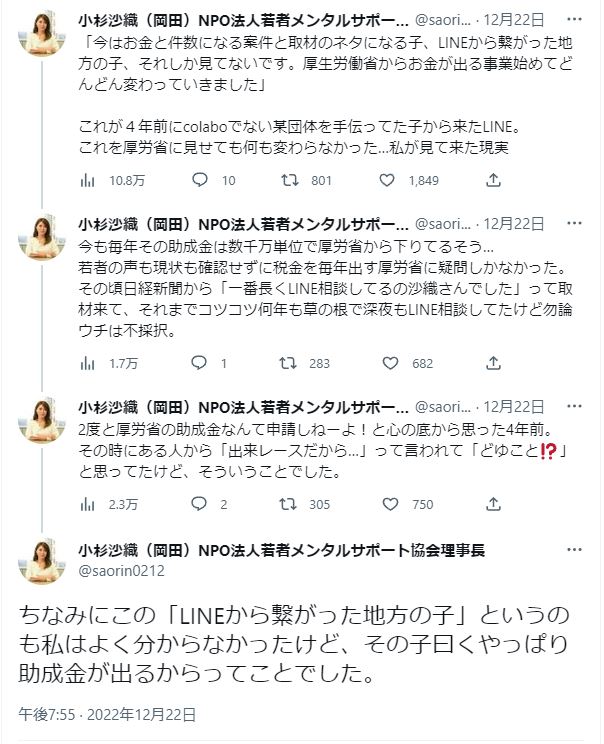Reply to the second tweet about 助成金

pyautogui.click(x=199, y=363)
